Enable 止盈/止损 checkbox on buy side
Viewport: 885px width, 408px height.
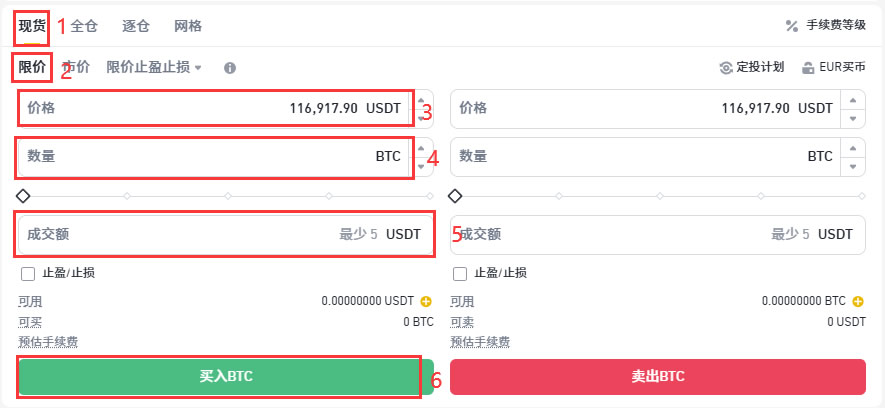[x=28, y=274]
